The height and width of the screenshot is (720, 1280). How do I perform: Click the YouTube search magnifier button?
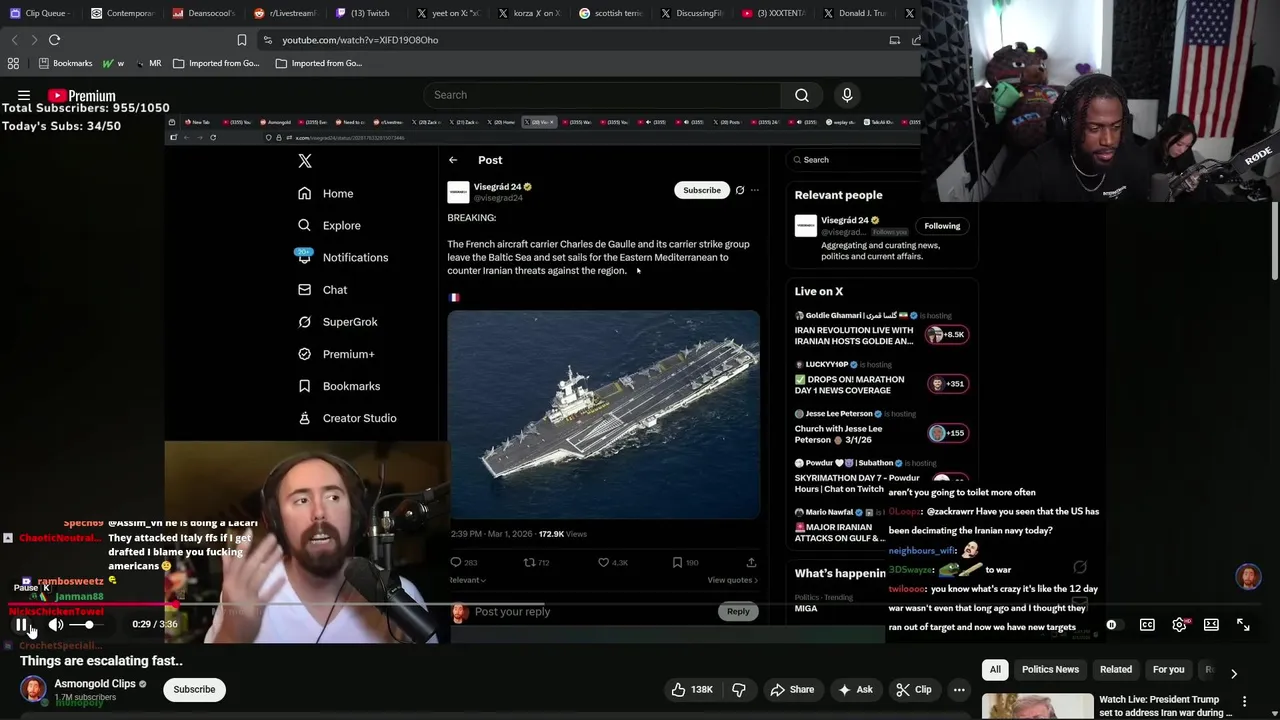802,95
